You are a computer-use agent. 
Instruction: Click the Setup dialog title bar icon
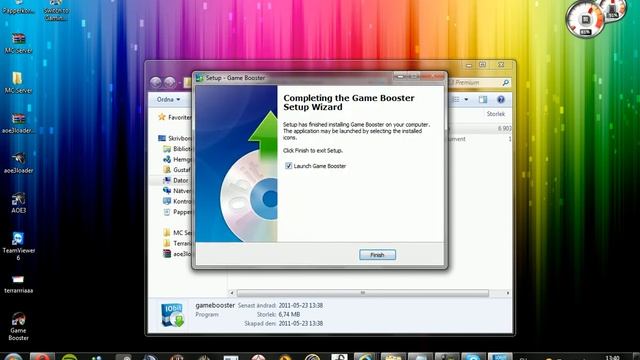click(200, 78)
